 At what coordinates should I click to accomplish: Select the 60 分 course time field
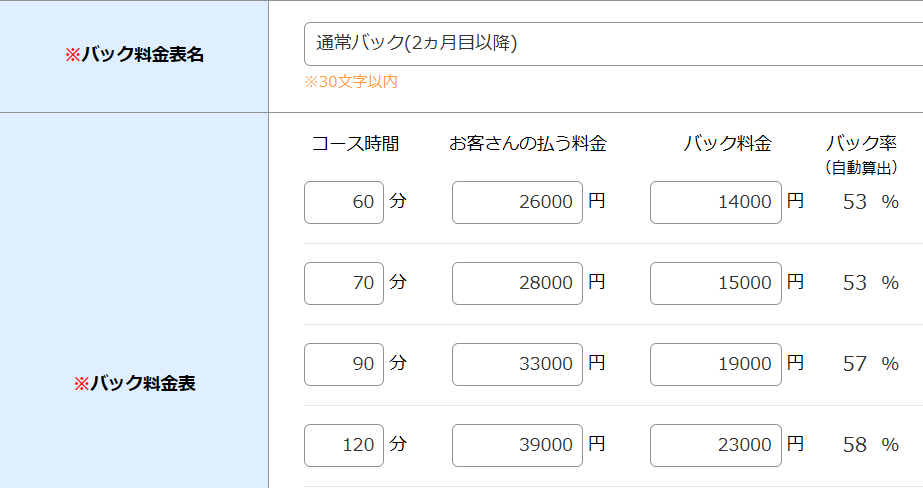pos(344,202)
